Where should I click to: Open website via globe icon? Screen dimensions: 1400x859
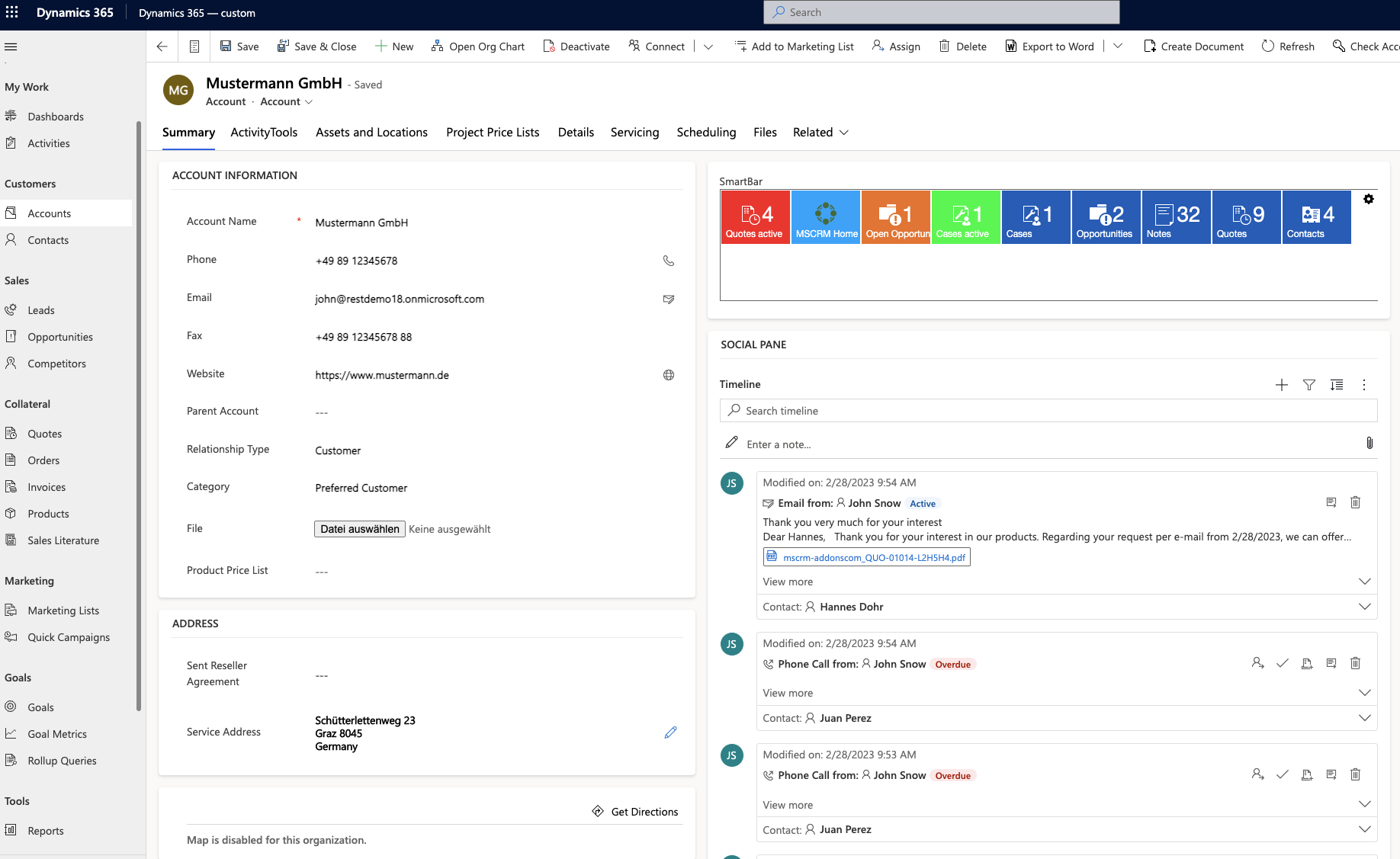click(x=669, y=375)
